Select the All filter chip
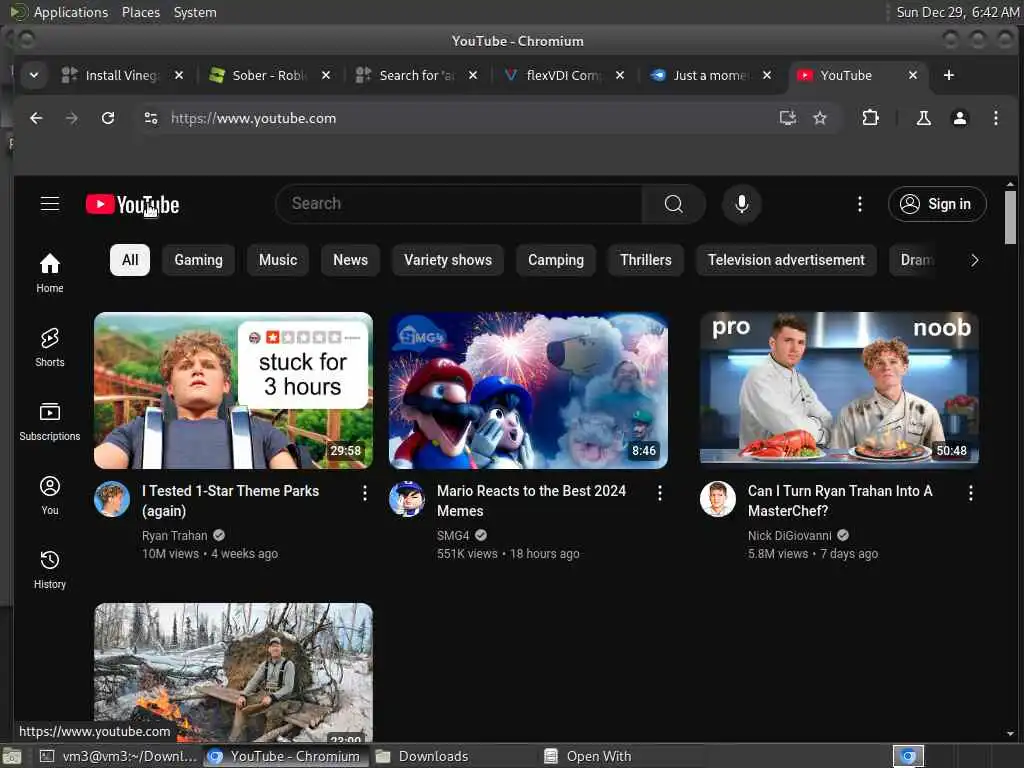The image size is (1024, 768). click(x=130, y=260)
